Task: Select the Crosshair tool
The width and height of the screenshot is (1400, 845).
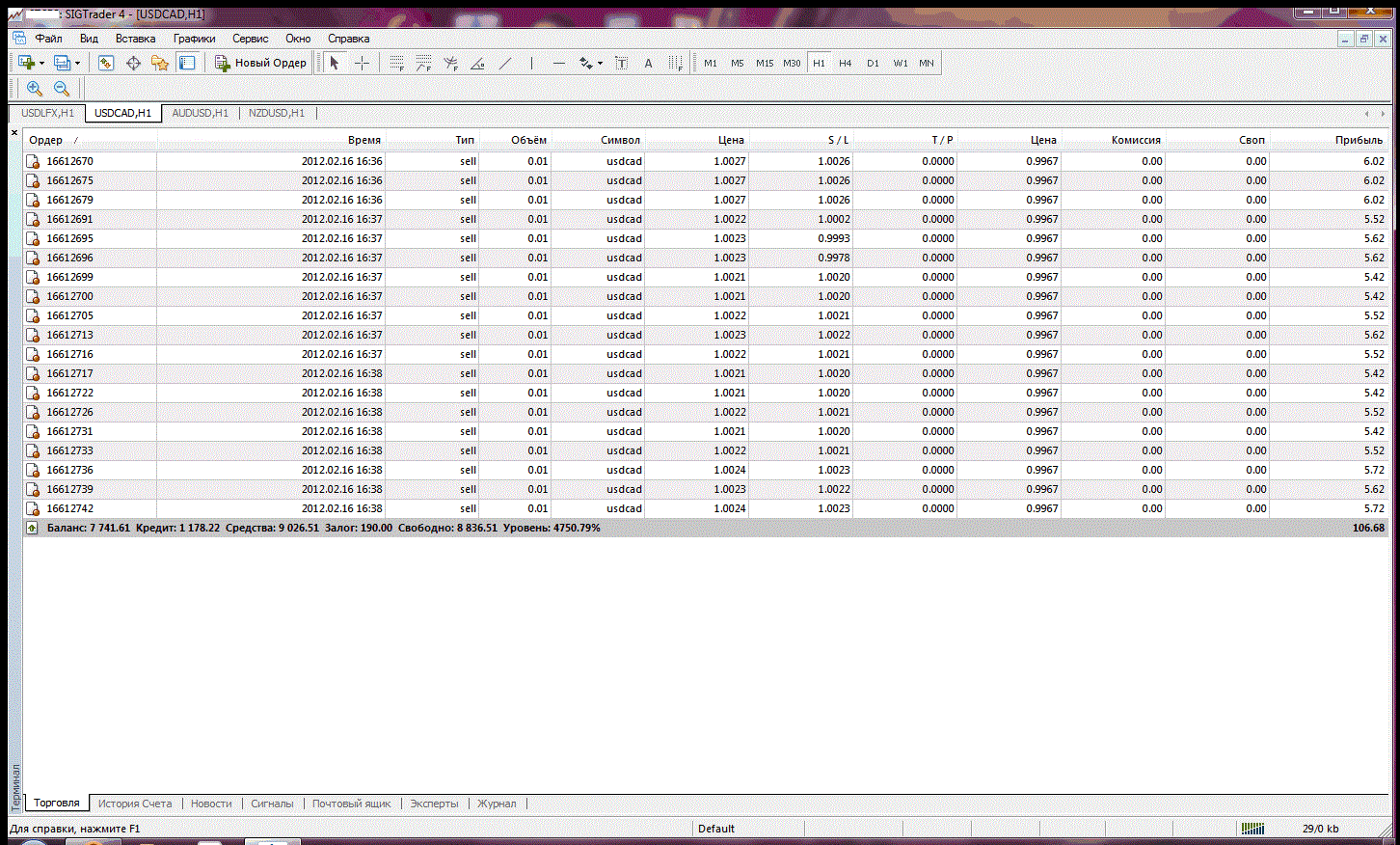Action: (x=363, y=63)
